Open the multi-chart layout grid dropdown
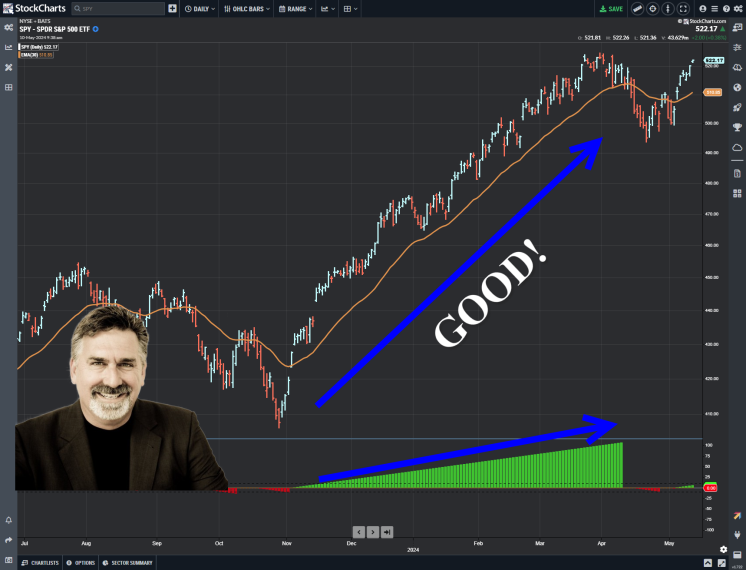Image resolution: width=746 pixels, height=570 pixels. pos(350,9)
